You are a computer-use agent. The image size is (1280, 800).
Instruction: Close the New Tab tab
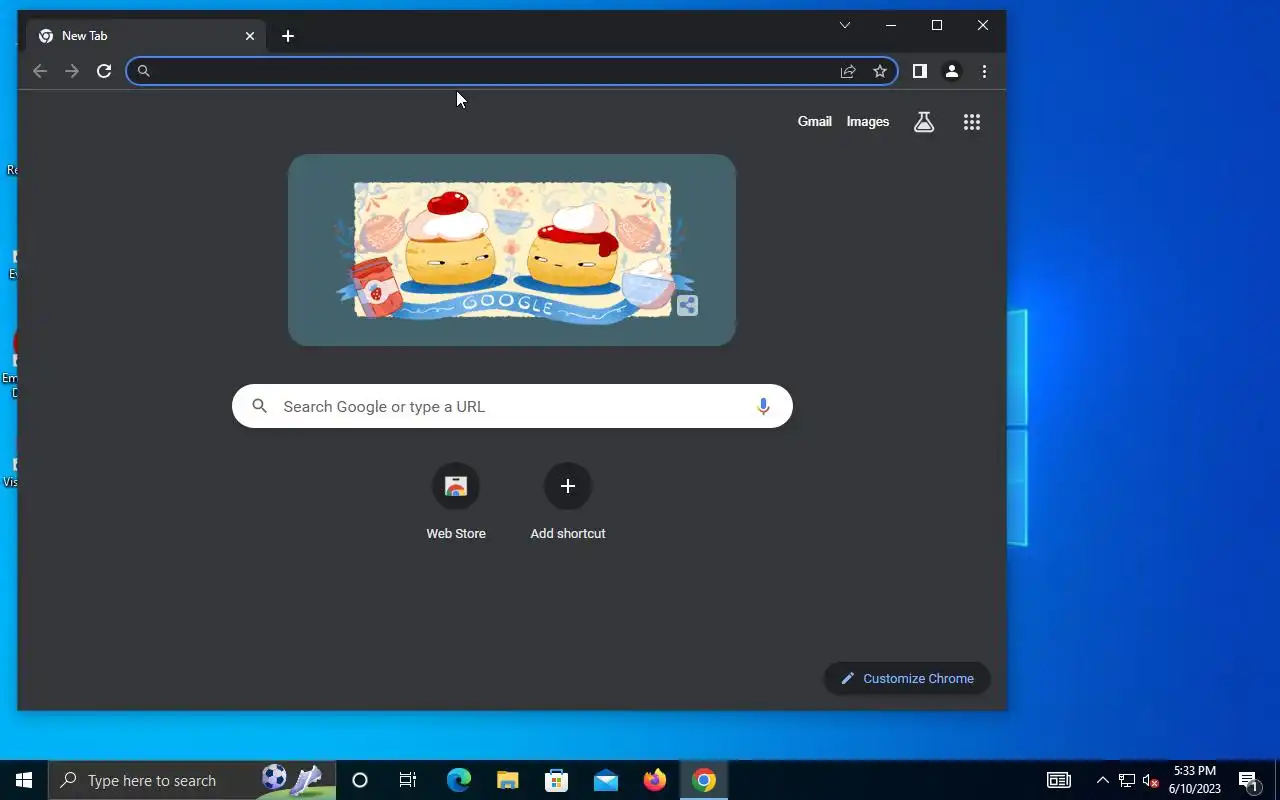(x=250, y=36)
